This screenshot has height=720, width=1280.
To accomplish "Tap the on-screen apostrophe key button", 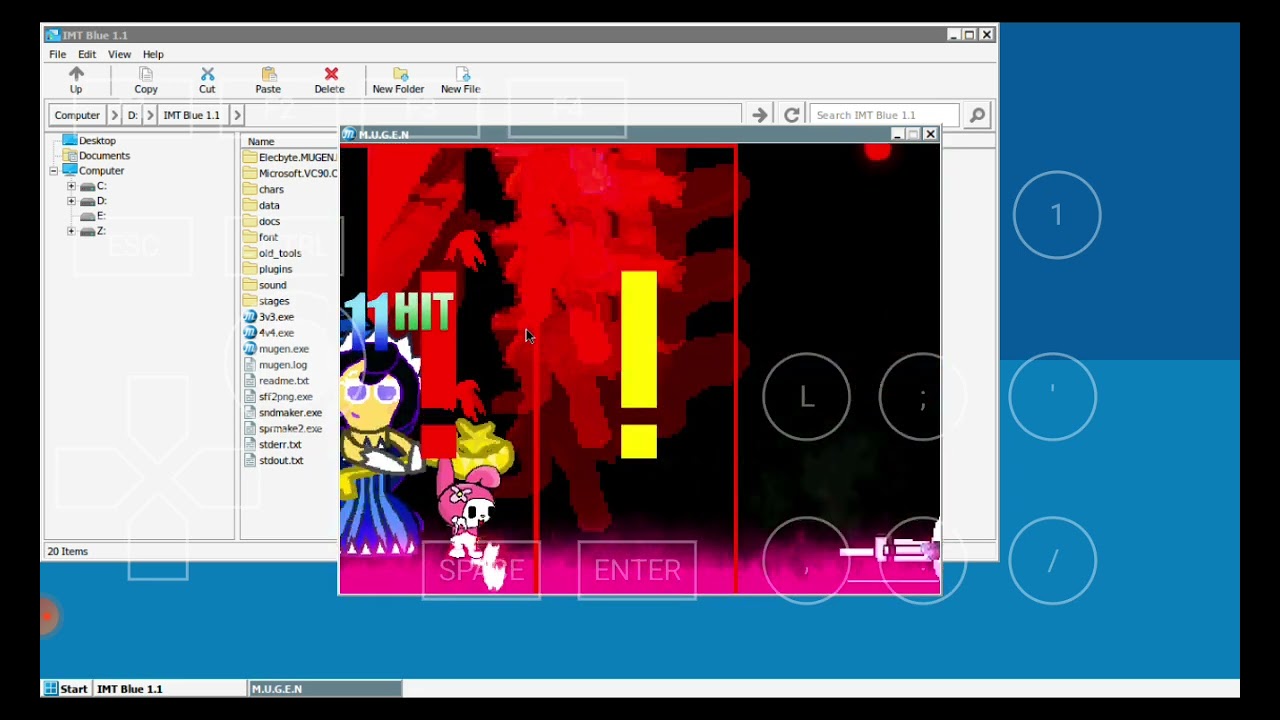I will pos(1052,397).
